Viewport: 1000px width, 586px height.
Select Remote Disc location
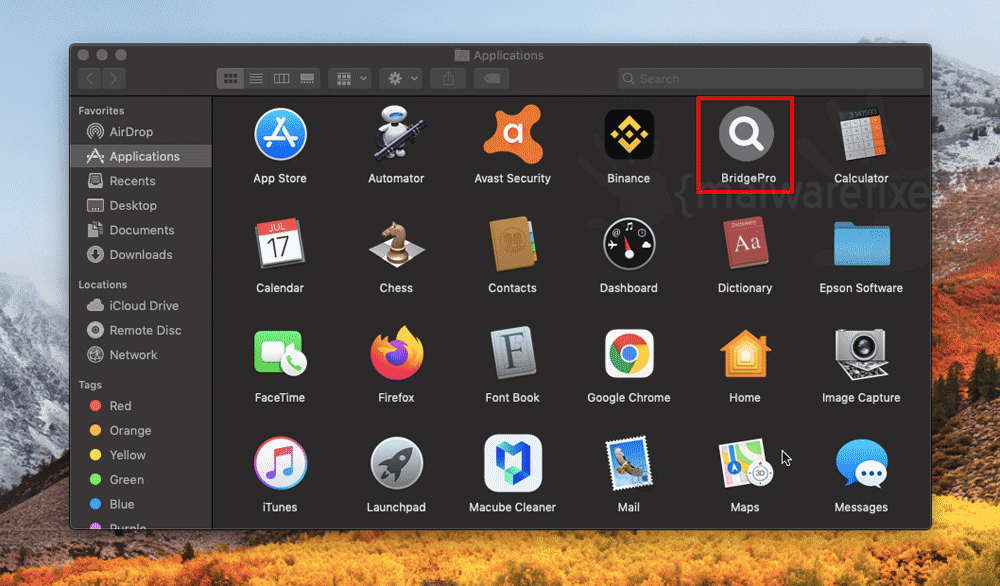coord(140,330)
